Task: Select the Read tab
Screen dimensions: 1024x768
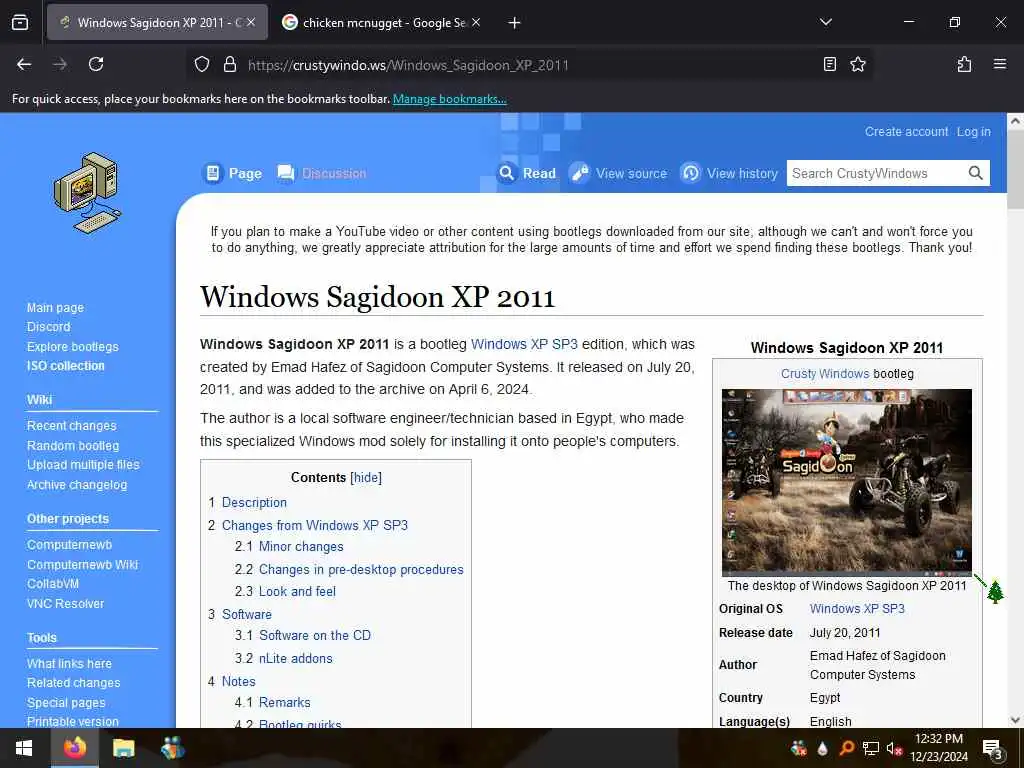Action: tap(526, 173)
